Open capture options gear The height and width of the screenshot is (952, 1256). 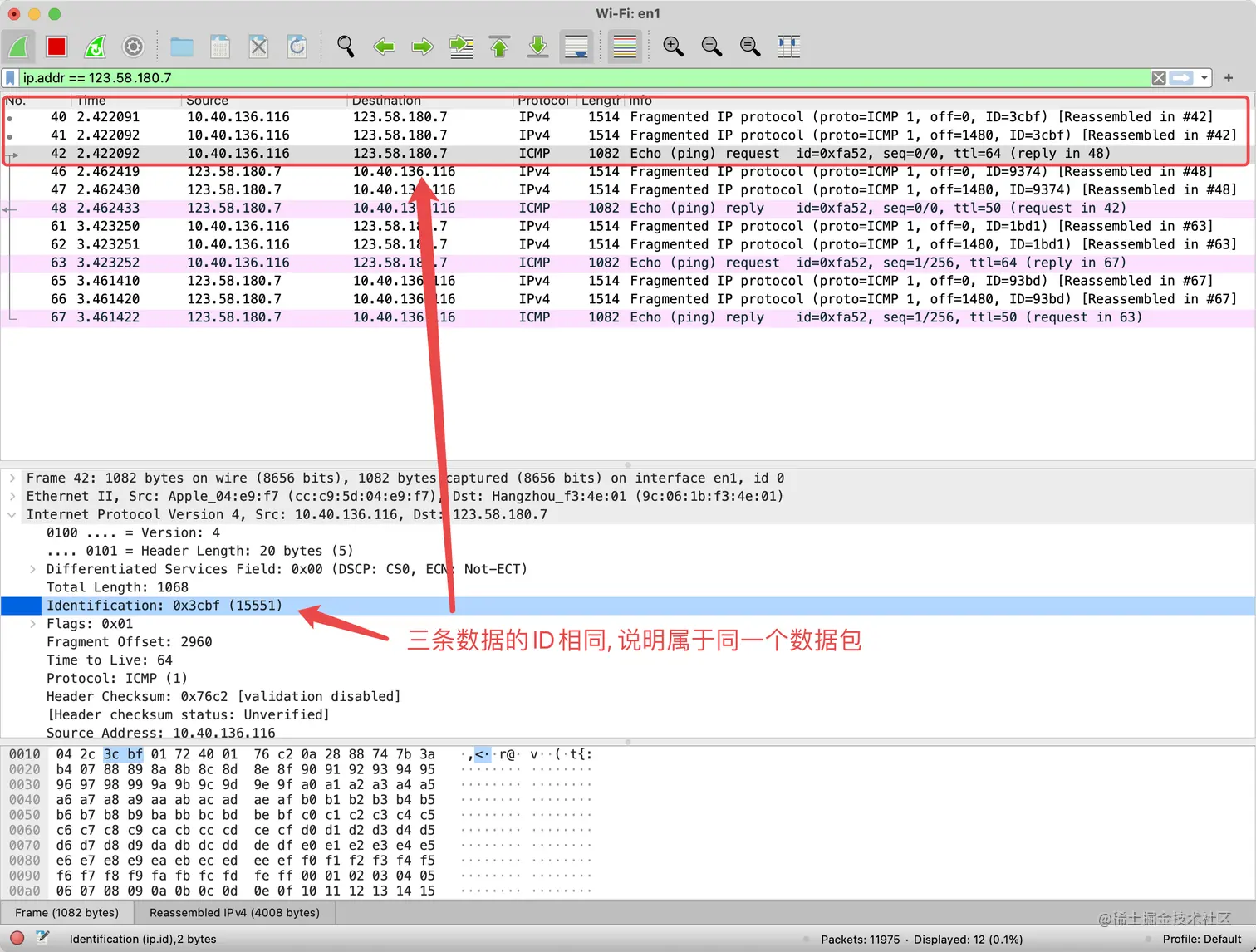[x=134, y=47]
